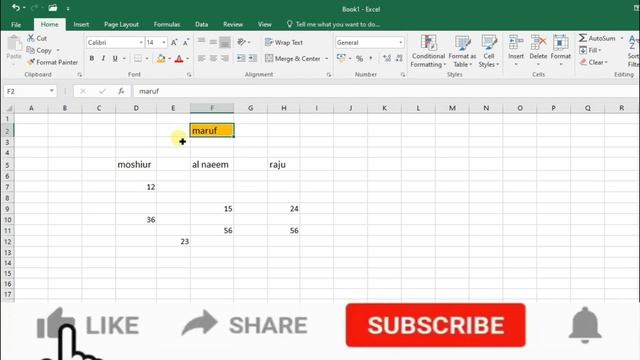640x360 pixels.
Task: Click the Increase Decimal icon
Action: 387,58
